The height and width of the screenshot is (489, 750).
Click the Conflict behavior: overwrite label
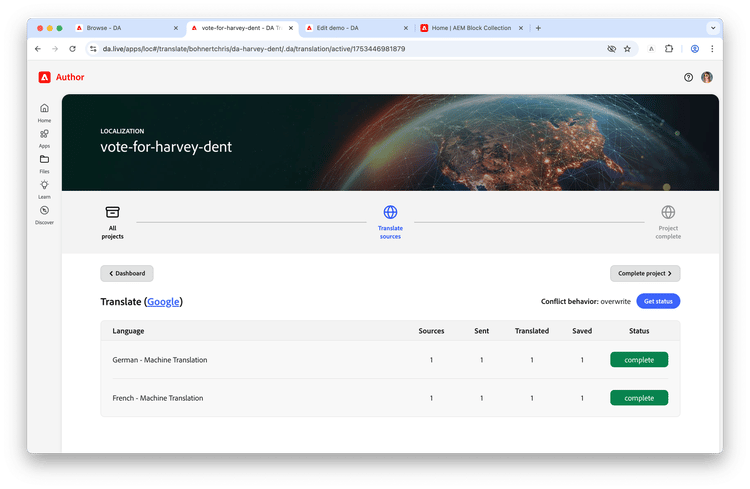[x=586, y=301]
